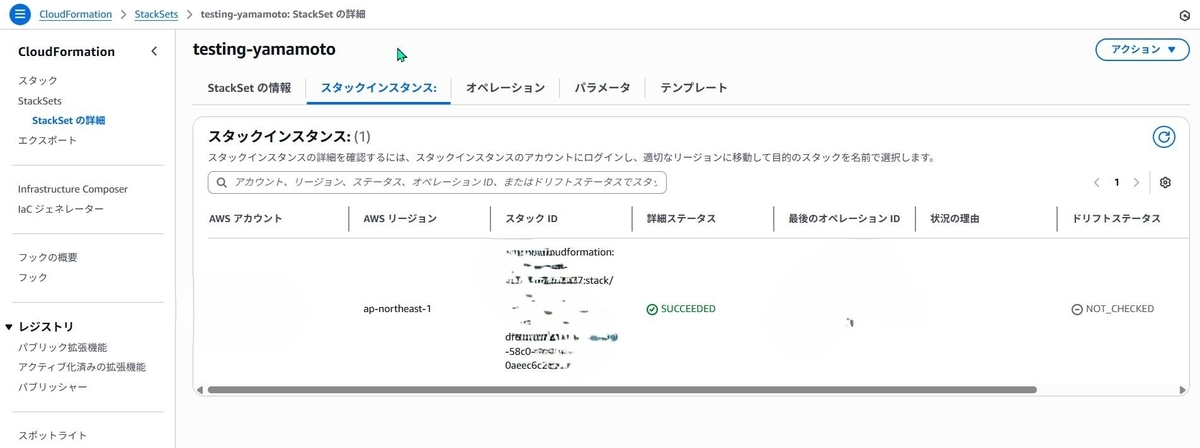Click the CloudFormation breadcrumb link
The height and width of the screenshot is (448, 1200).
(76, 15)
